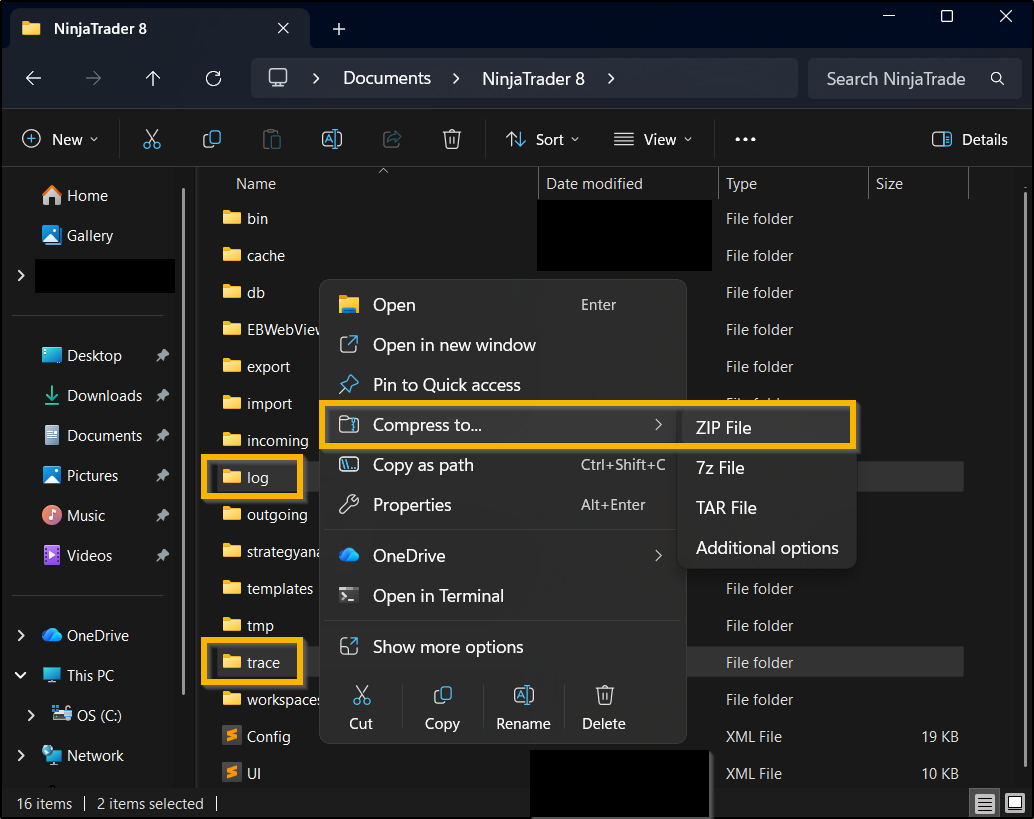
Task: Select the cache folder
Action: tap(253, 255)
